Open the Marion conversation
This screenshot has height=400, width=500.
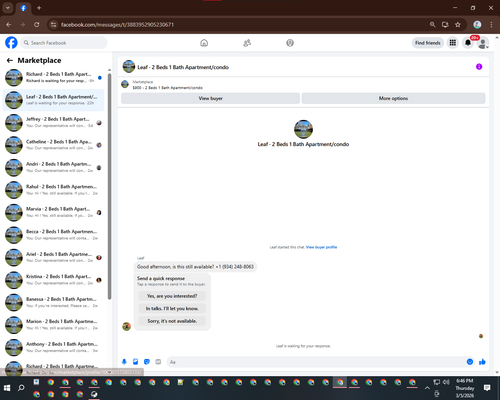point(53,325)
